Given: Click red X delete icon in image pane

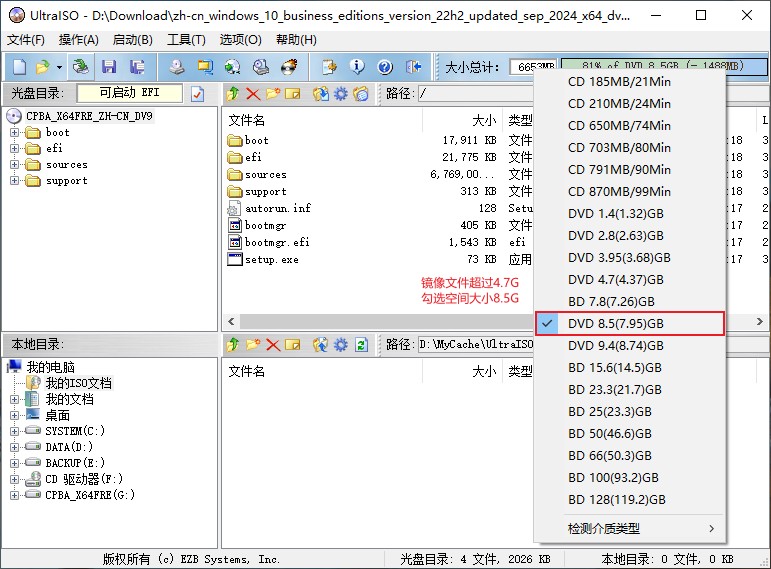Looking at the screenshot, I should click(253, 93).
